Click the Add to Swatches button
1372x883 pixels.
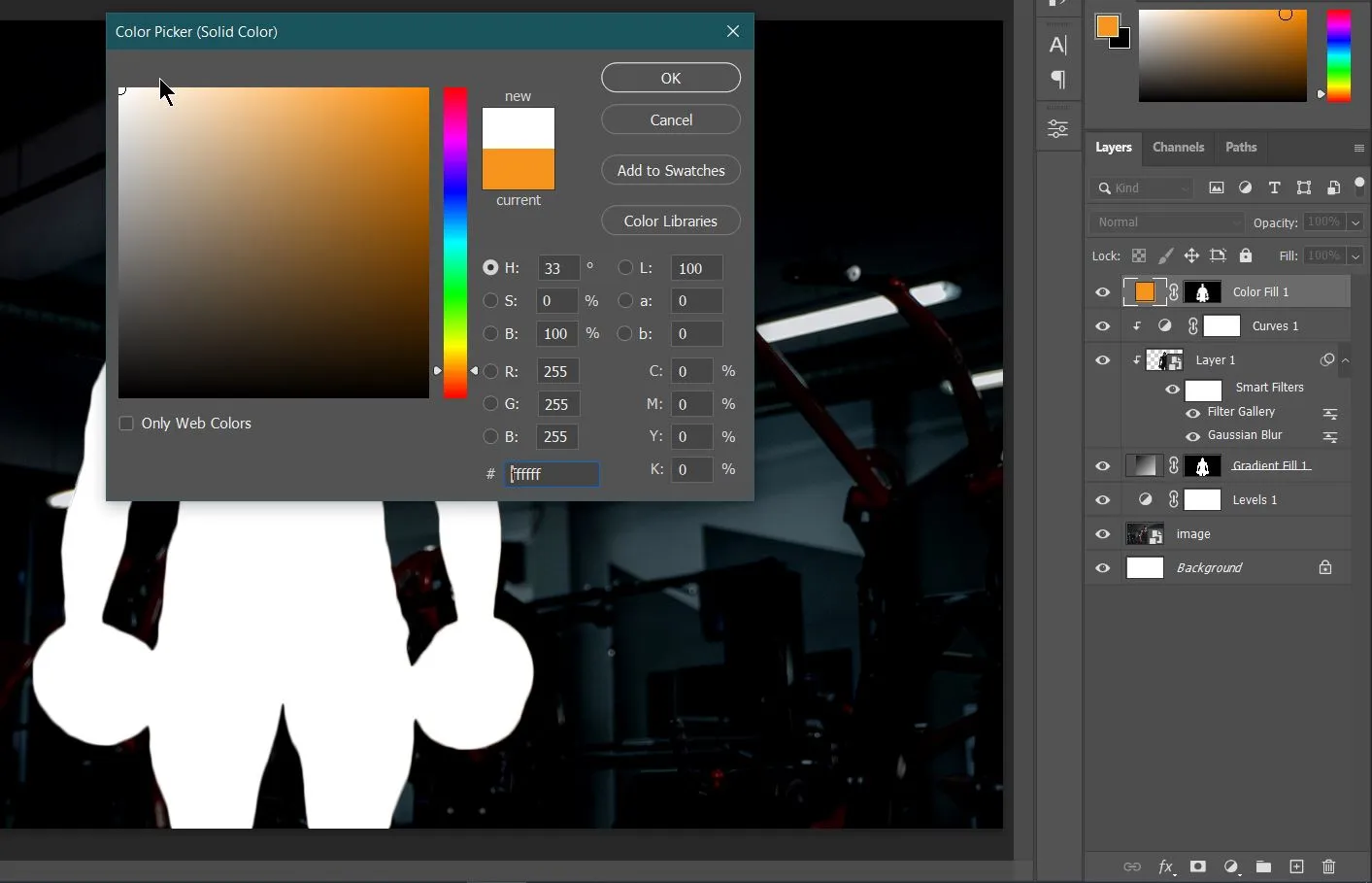click(671, 171)
